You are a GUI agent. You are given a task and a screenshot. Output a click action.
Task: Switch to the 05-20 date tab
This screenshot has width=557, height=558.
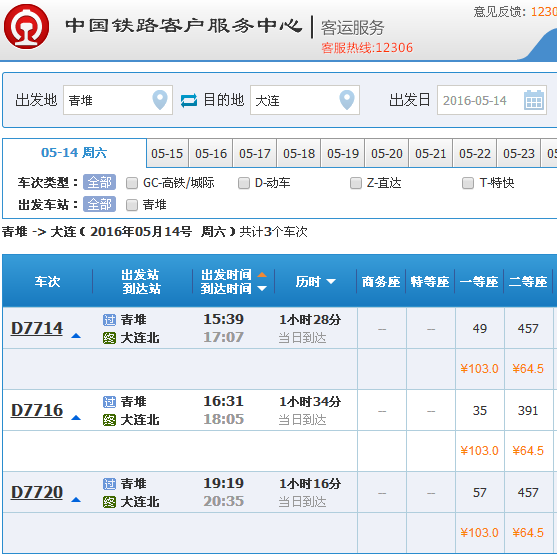[x=387, y=154]
